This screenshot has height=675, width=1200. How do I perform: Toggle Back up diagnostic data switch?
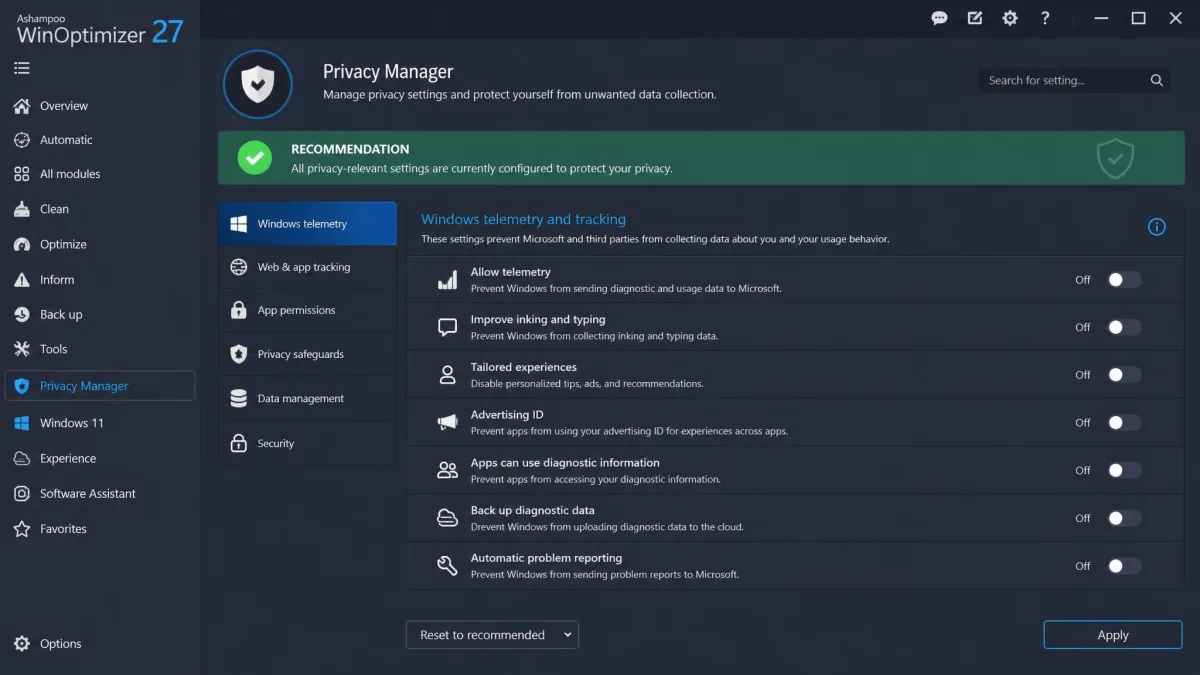pos(1124,518)
